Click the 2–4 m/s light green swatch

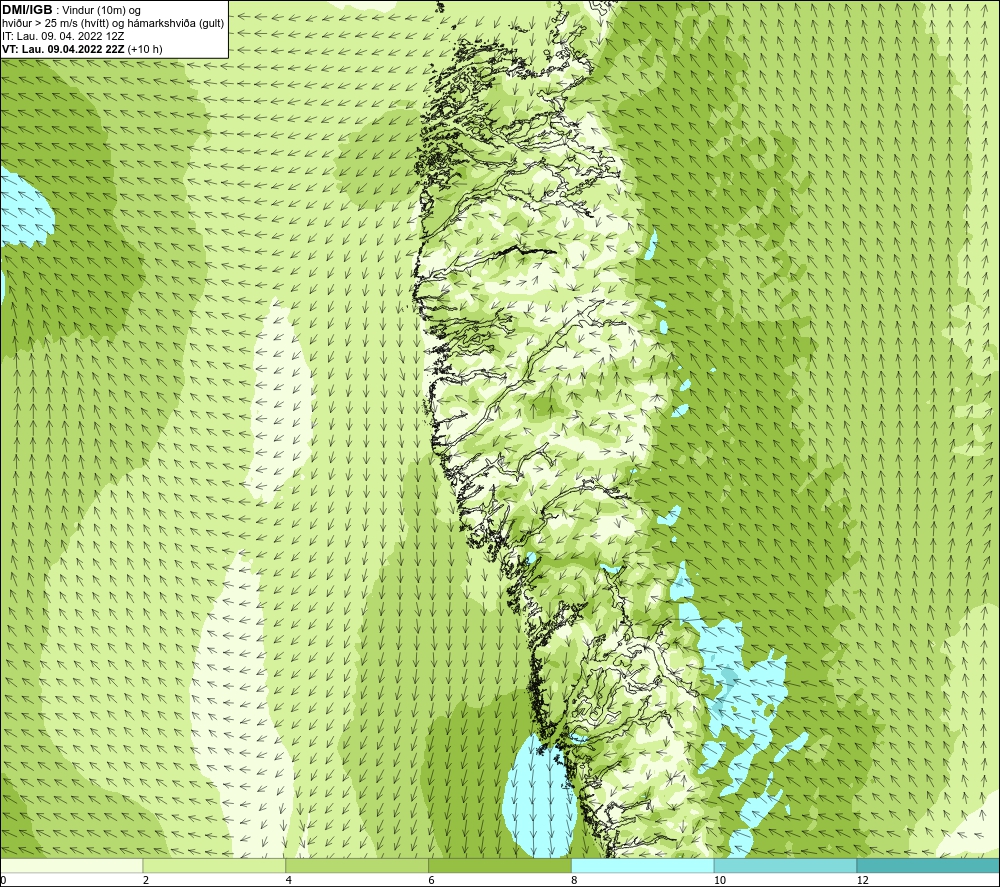(x=214, y=865)
